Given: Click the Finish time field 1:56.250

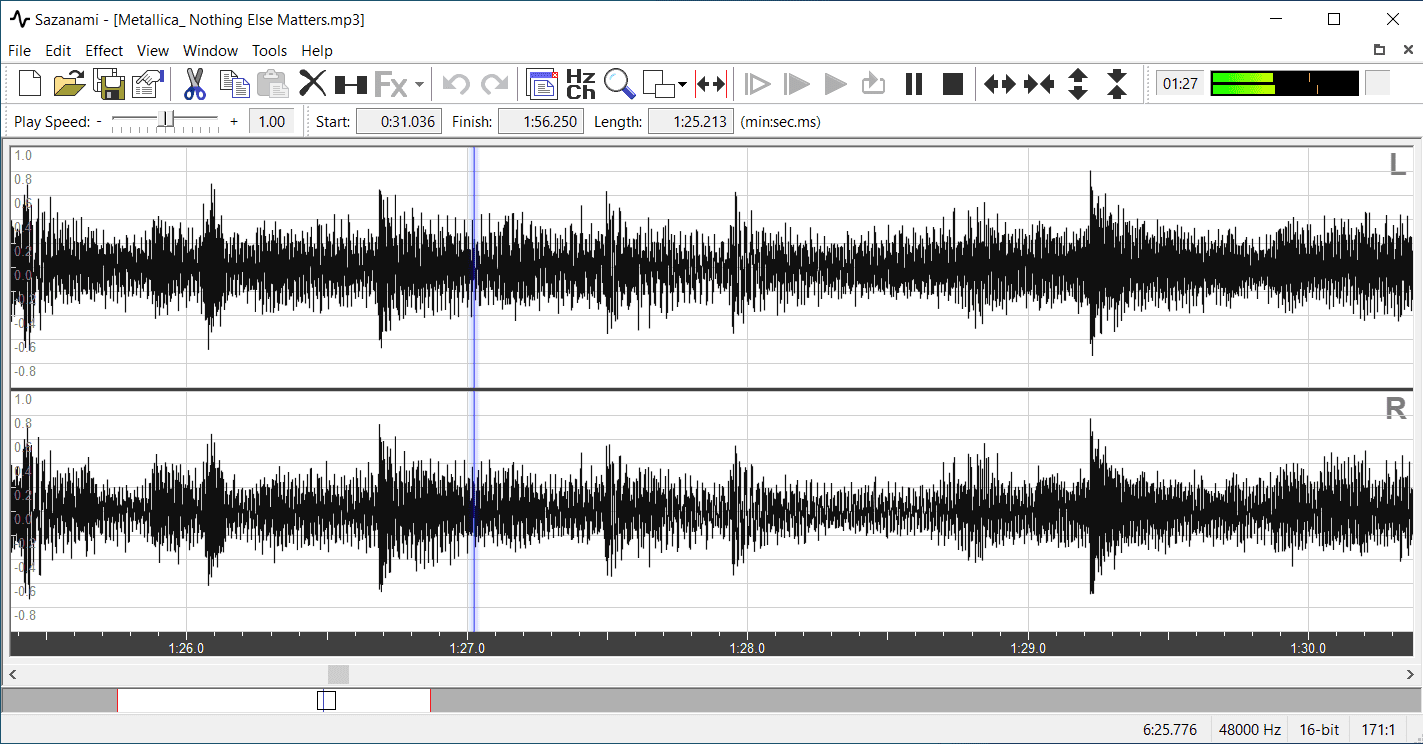Looking at the screenshot, I should click(x=541, y=122).
